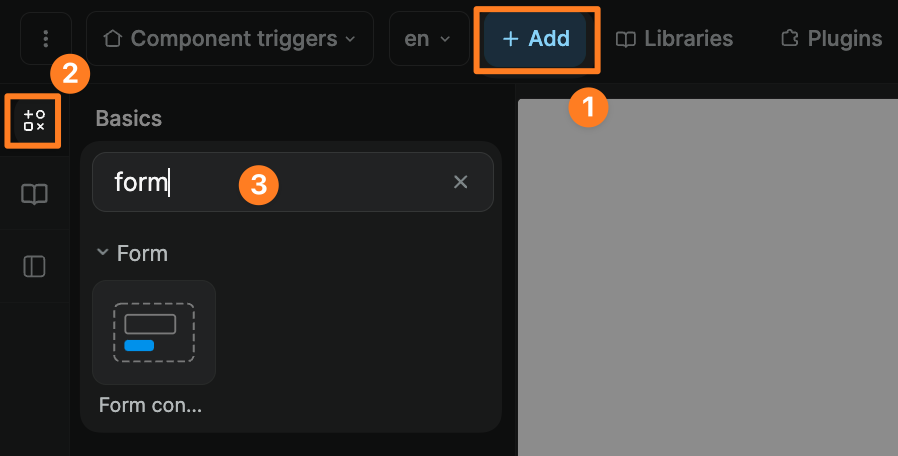The image size is (898, 456).
Task: Open the Plugins tab
Action: [831, 39]
